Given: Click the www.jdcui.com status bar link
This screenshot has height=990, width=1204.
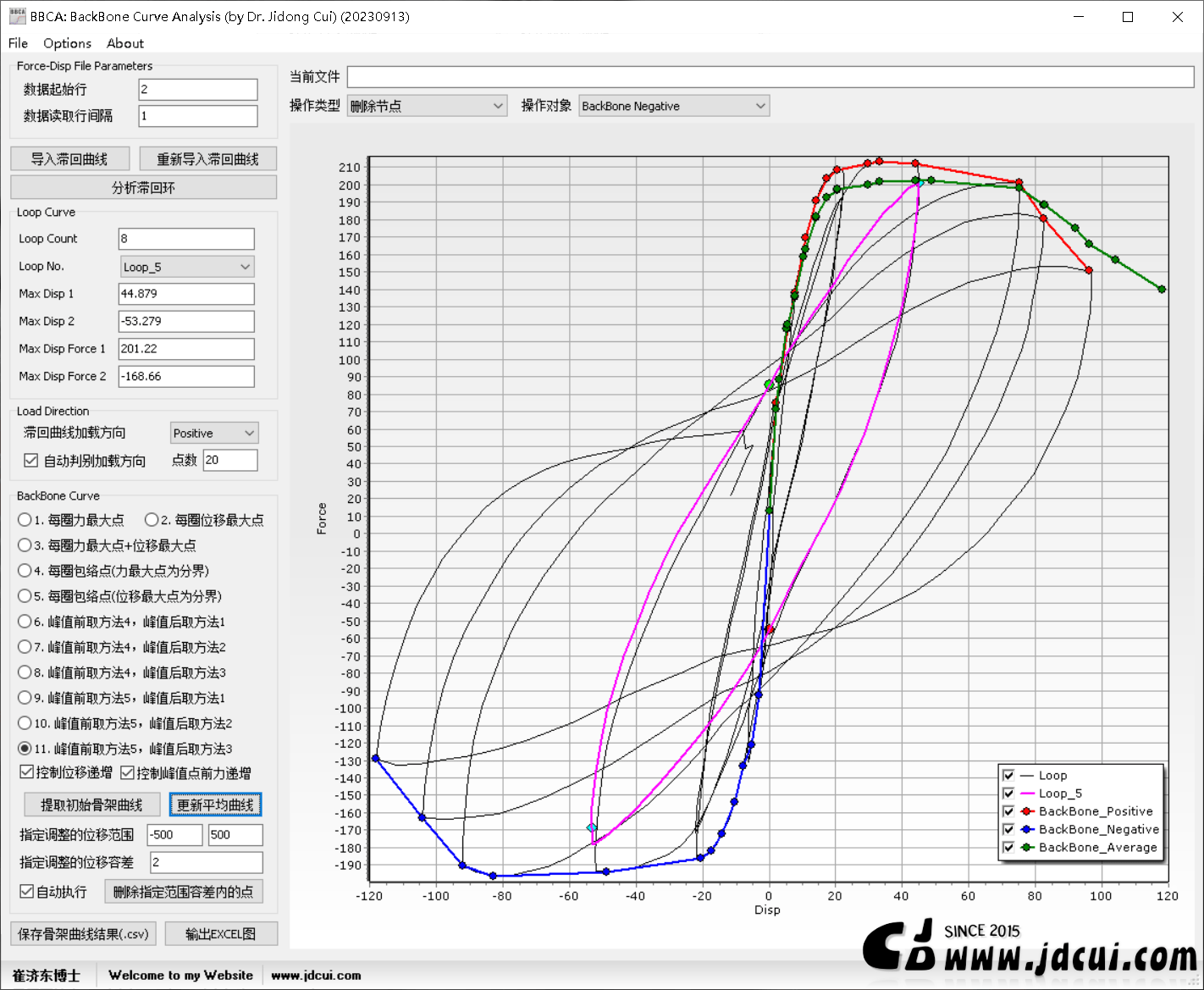Looking at the screenshot, I should 316,976.
